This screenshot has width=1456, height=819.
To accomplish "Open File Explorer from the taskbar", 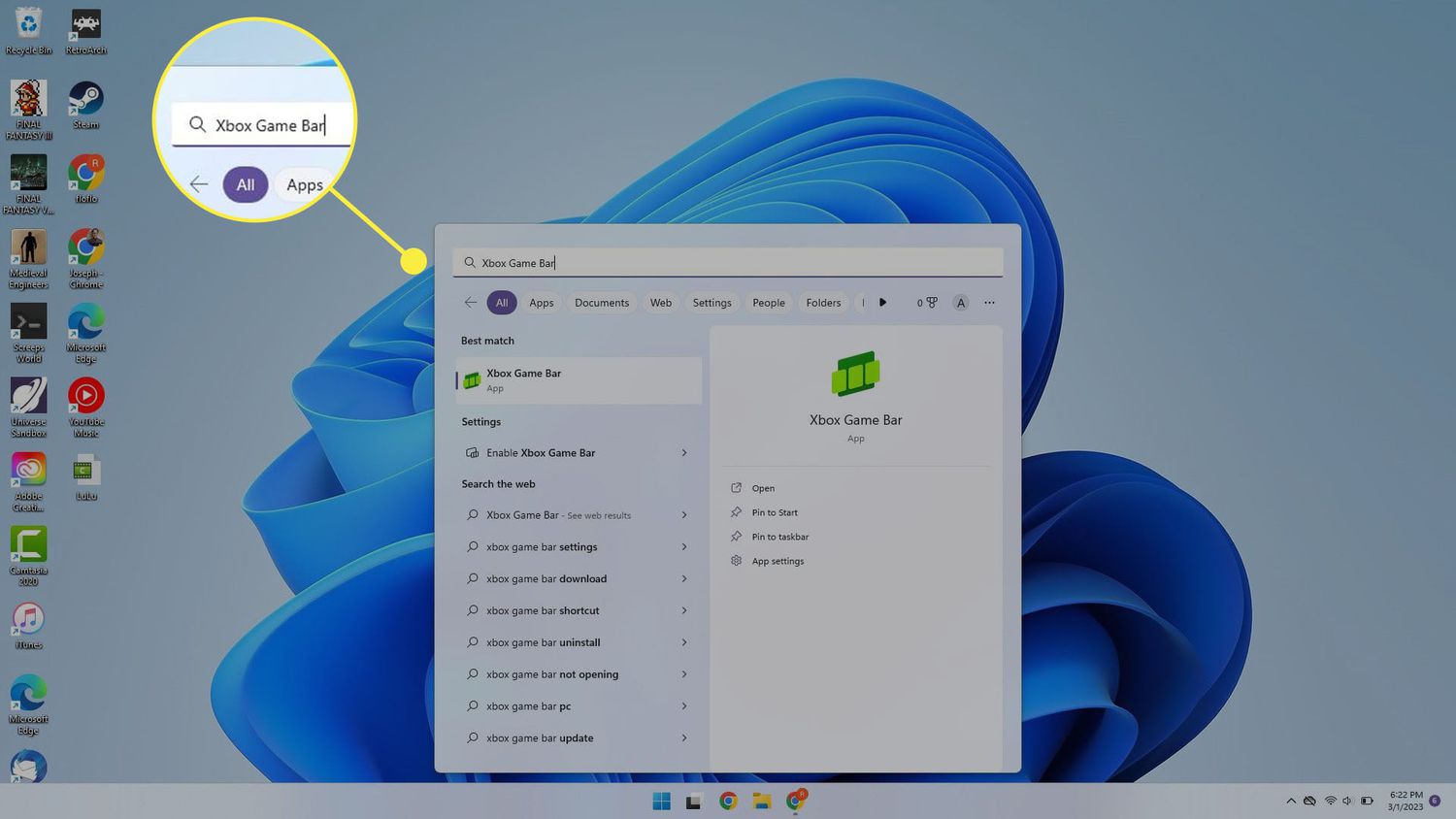I will pyautogui.click(x=762, y=801).
